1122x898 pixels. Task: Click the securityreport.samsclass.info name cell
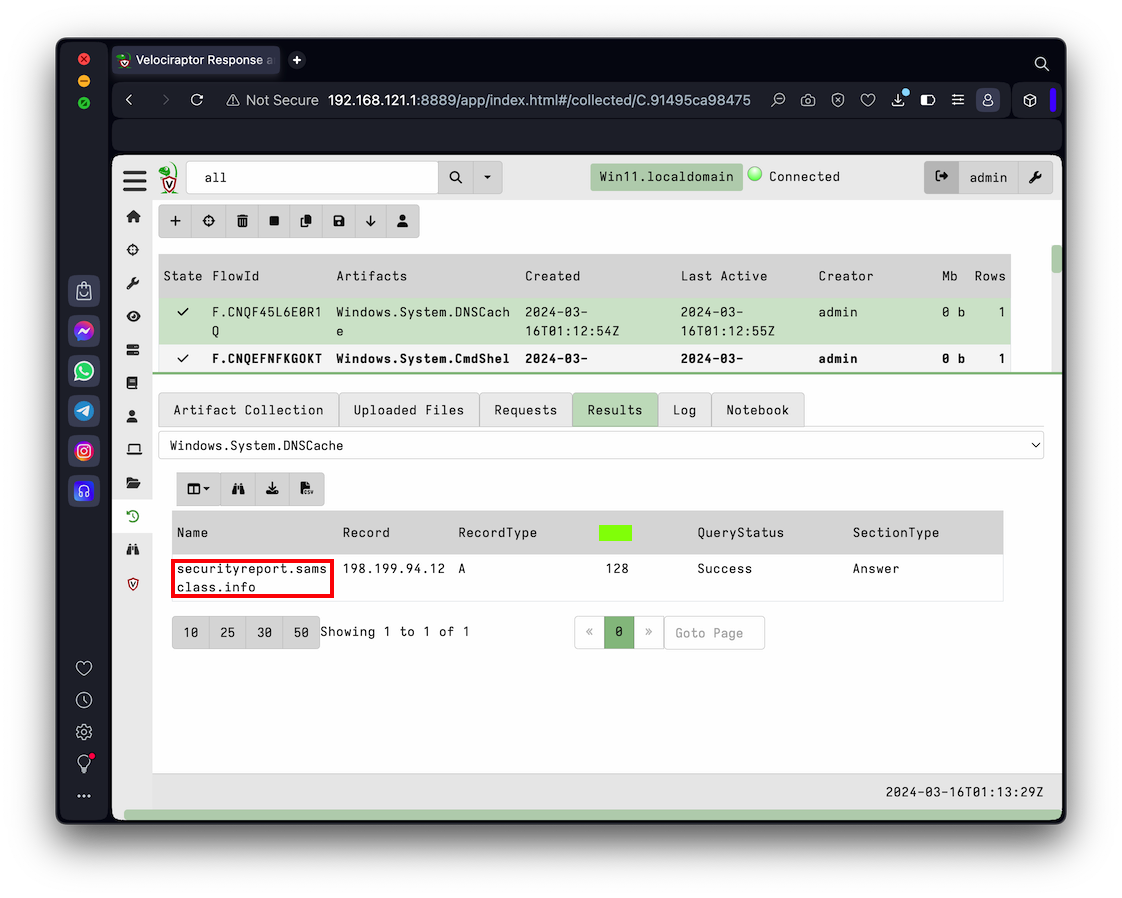click(x=252, y=577)
